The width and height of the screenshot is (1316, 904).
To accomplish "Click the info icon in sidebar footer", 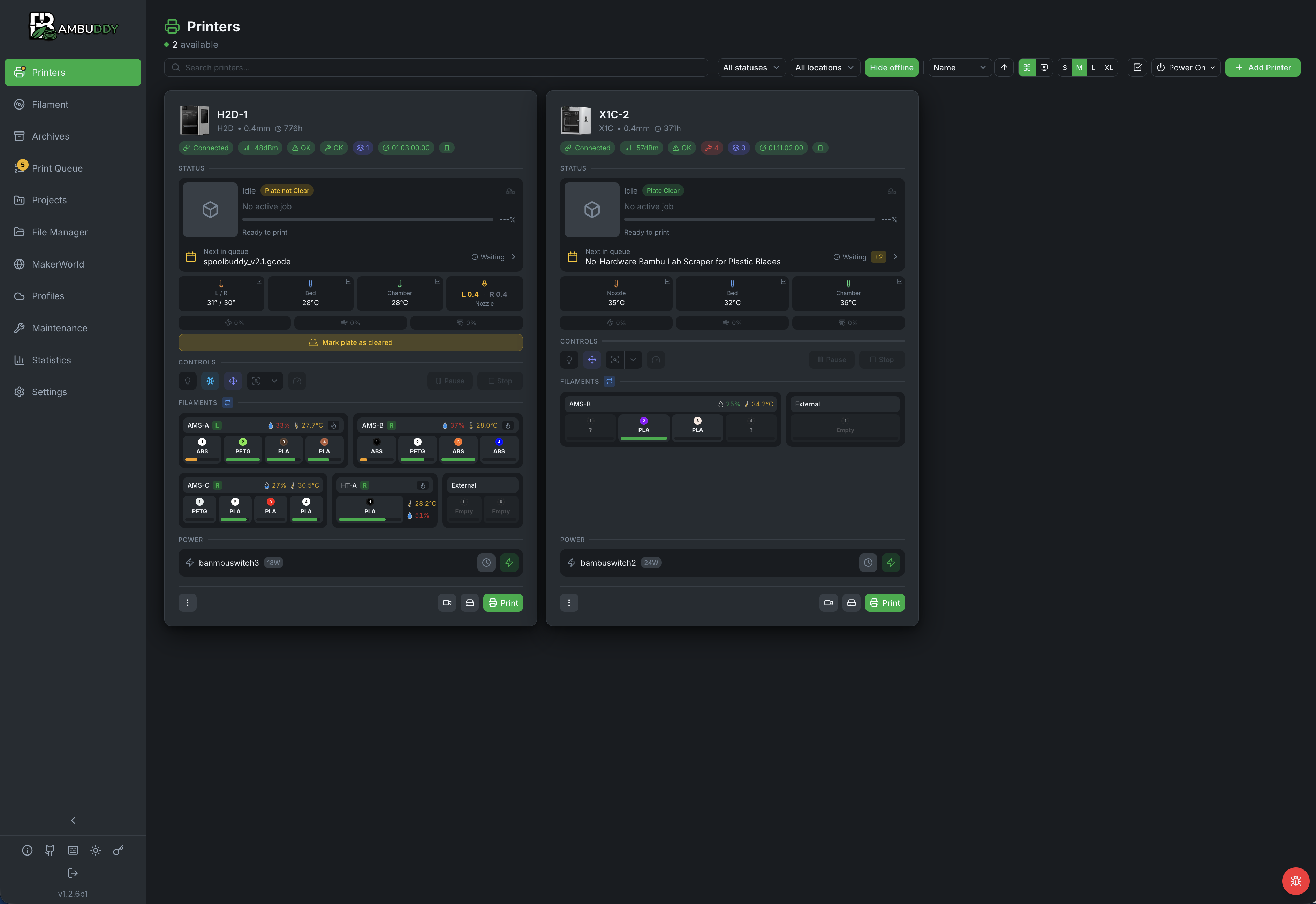I will [27, 850].
